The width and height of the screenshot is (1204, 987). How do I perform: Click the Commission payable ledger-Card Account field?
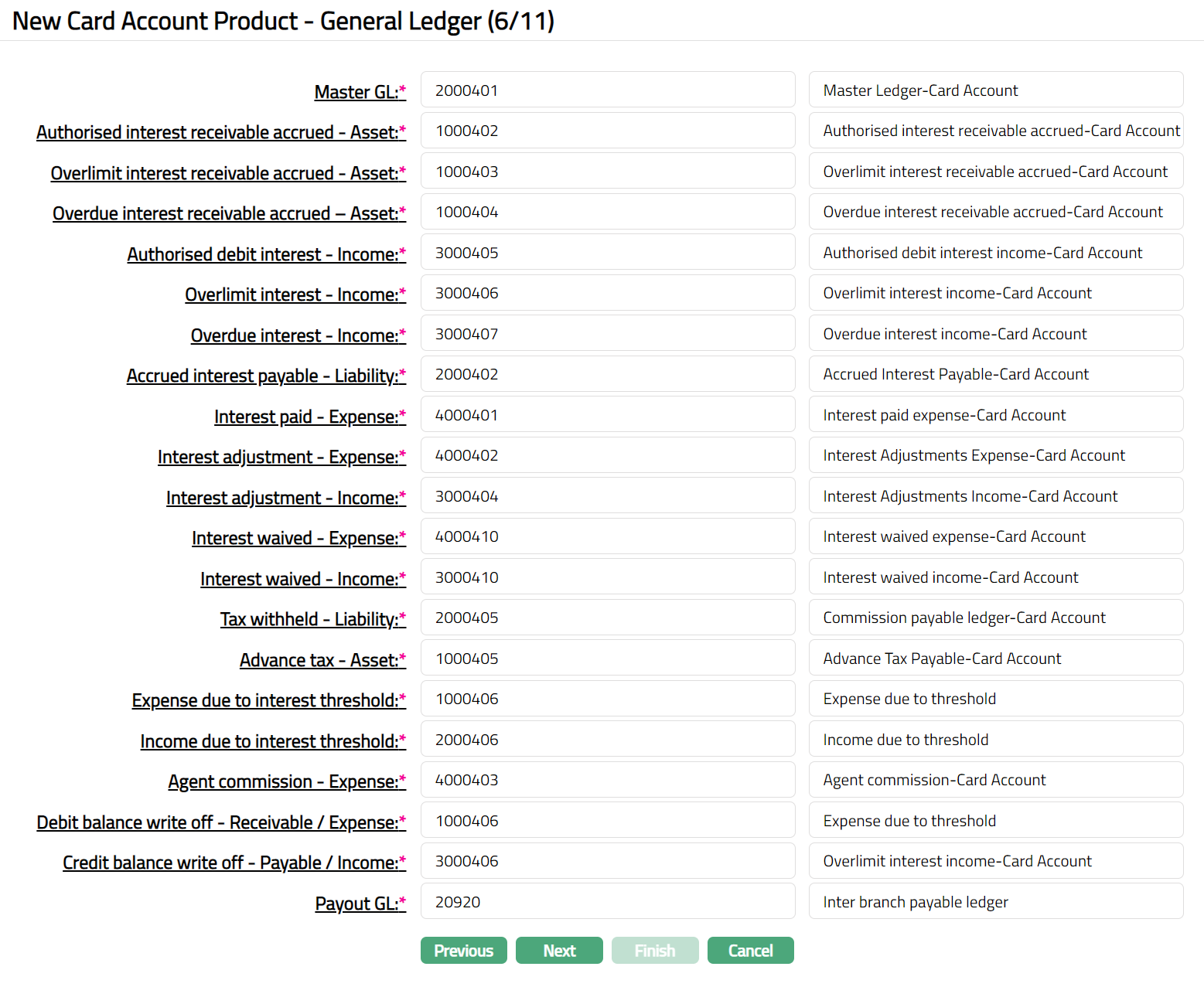click(x=995, y=618)
